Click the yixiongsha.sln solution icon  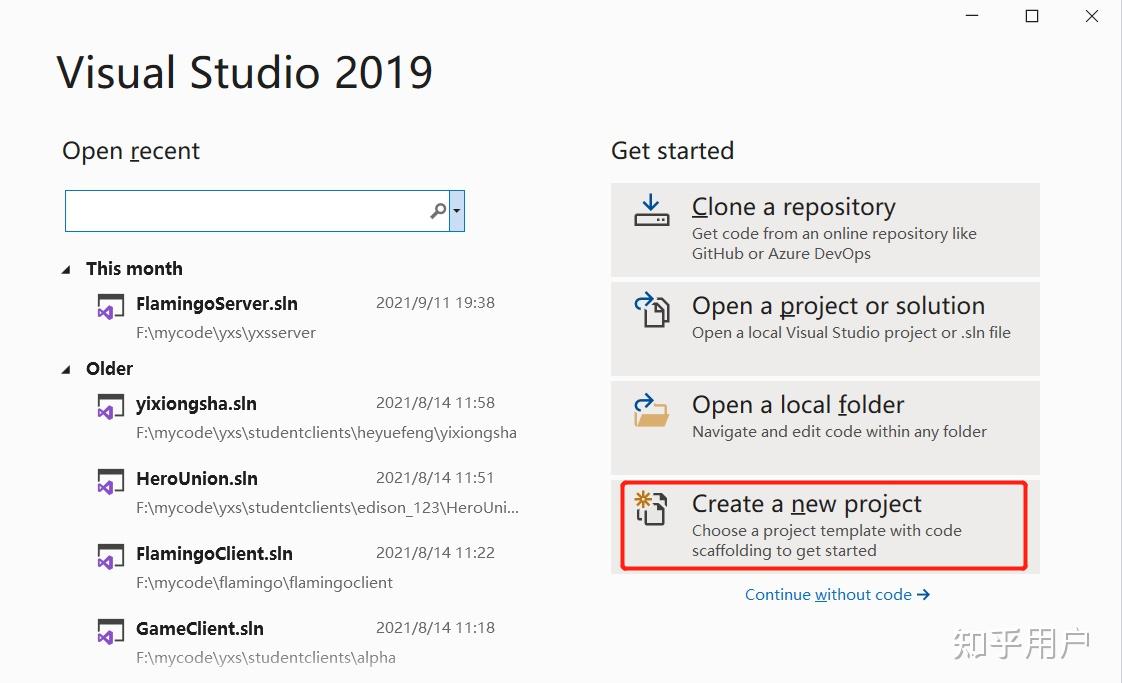click(111, 407)
